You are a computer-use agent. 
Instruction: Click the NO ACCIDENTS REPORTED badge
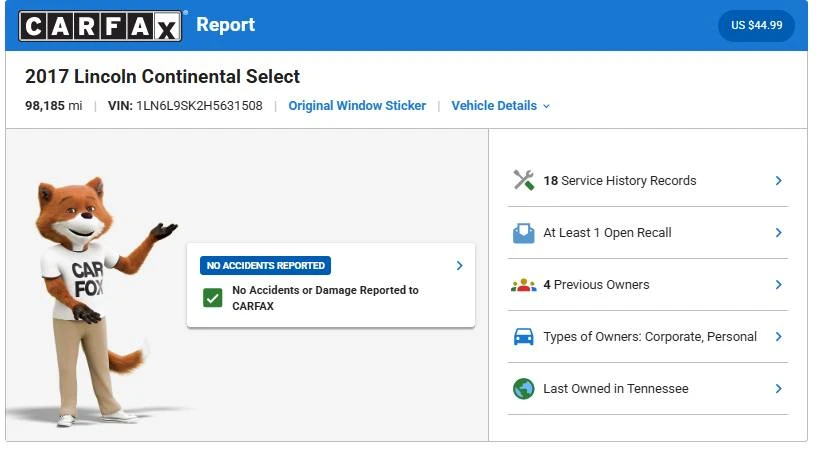pyautogui.click(x=265, y=266)
